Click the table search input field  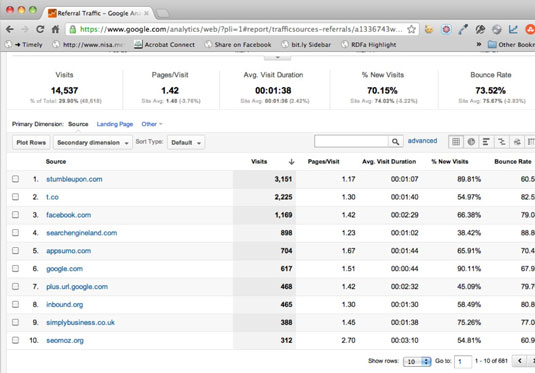point(351,142)
